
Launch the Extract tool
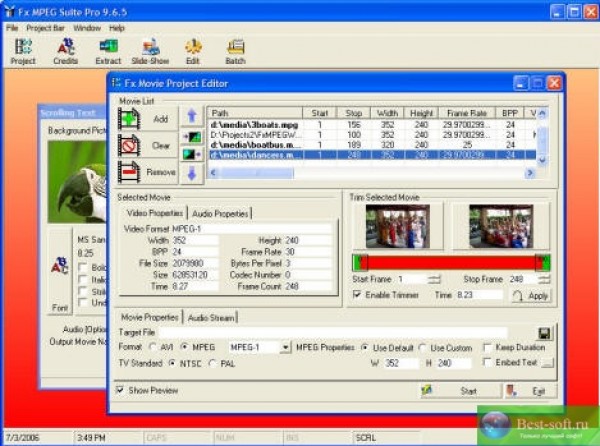(x=108, y=50)
